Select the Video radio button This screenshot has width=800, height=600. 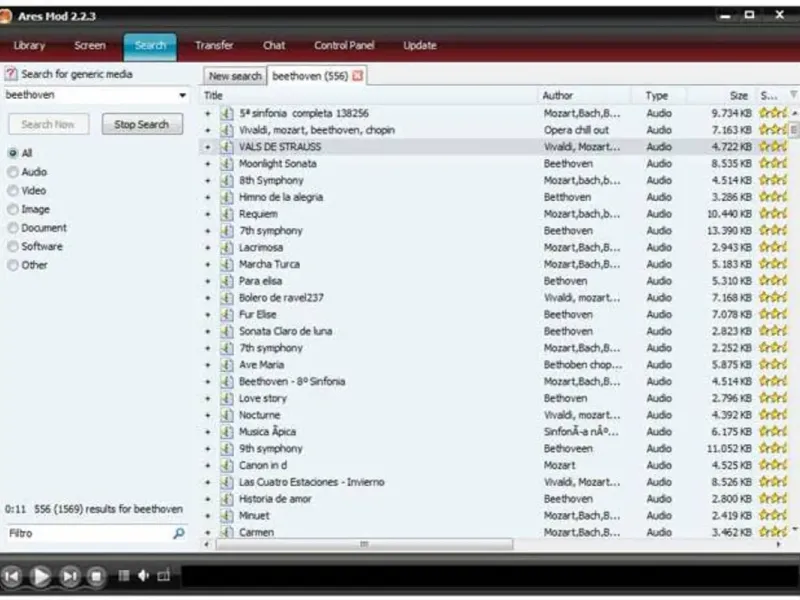(13, 191)
